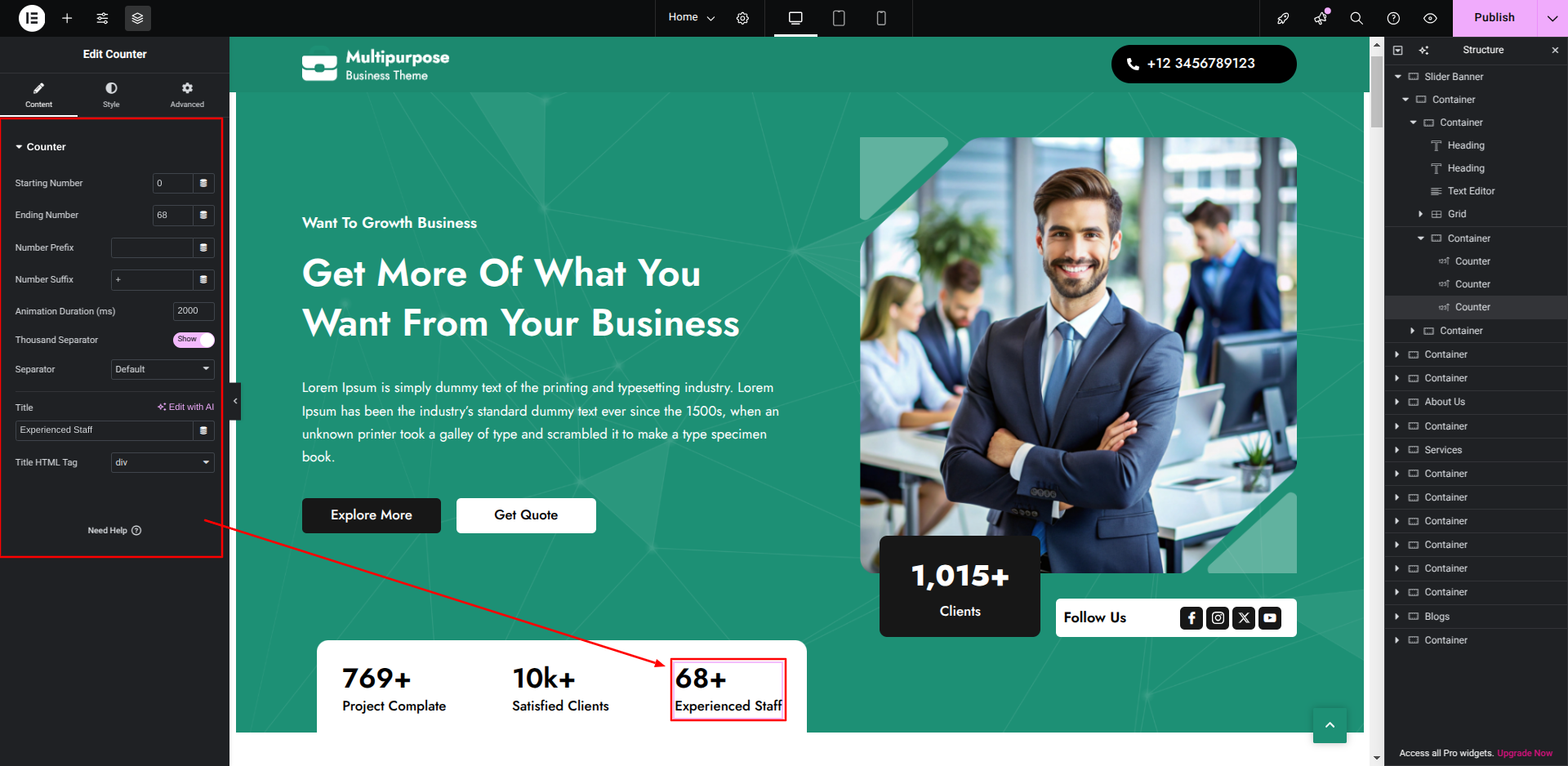Open the X social icon

coord(1244,618)
